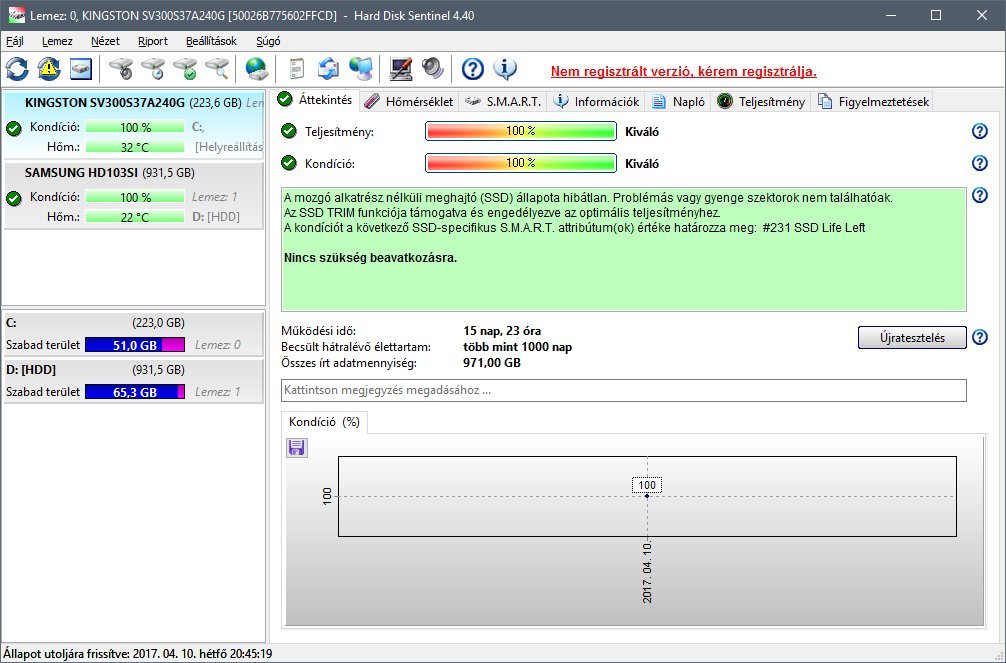Click the disk with stethoscope test icon
The height and width of the screenshot is (663, 1006).
[121, 69]
